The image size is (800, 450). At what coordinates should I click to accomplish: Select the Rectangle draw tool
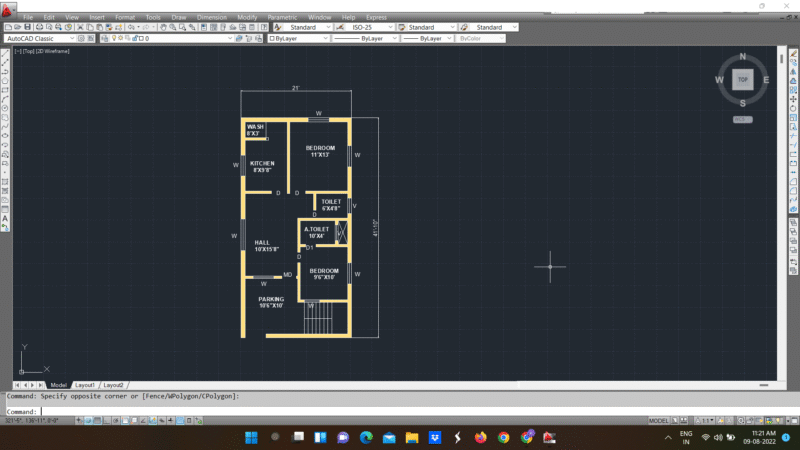point(5,91)
